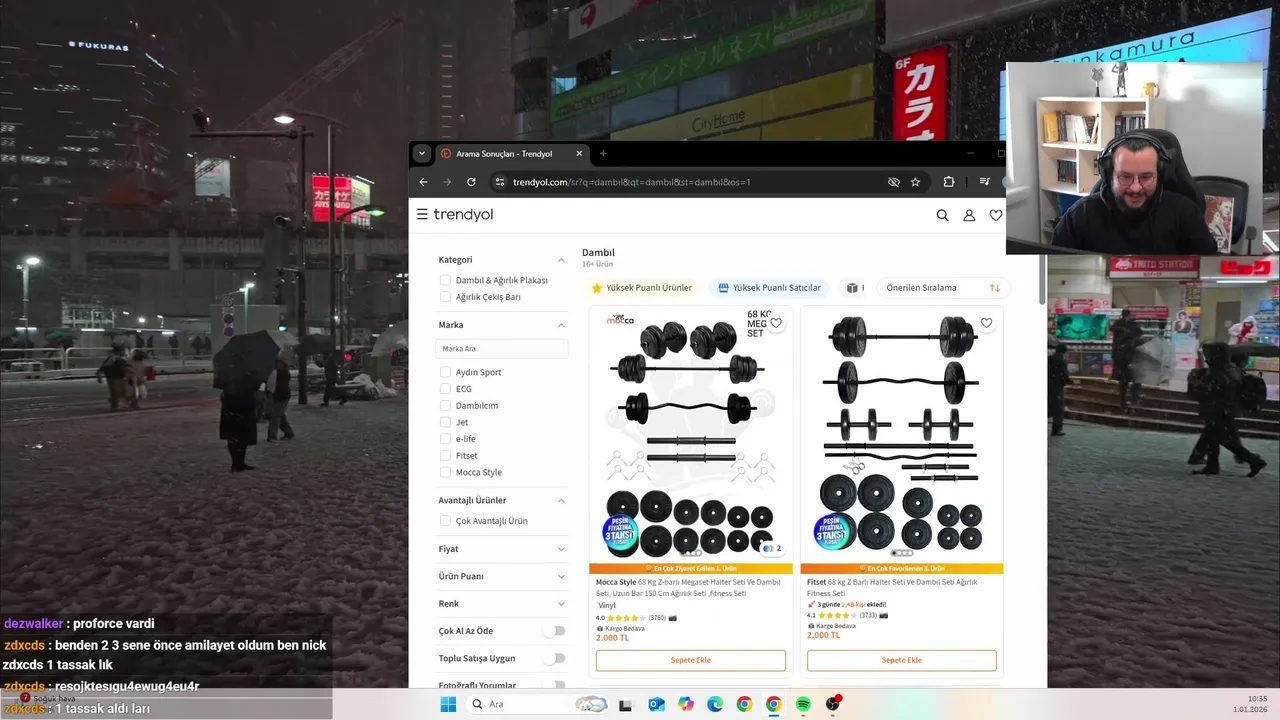1280x720 pixels.
Task: Click the crossed-eye icon in address bar
Action: (x=894, y=182)
